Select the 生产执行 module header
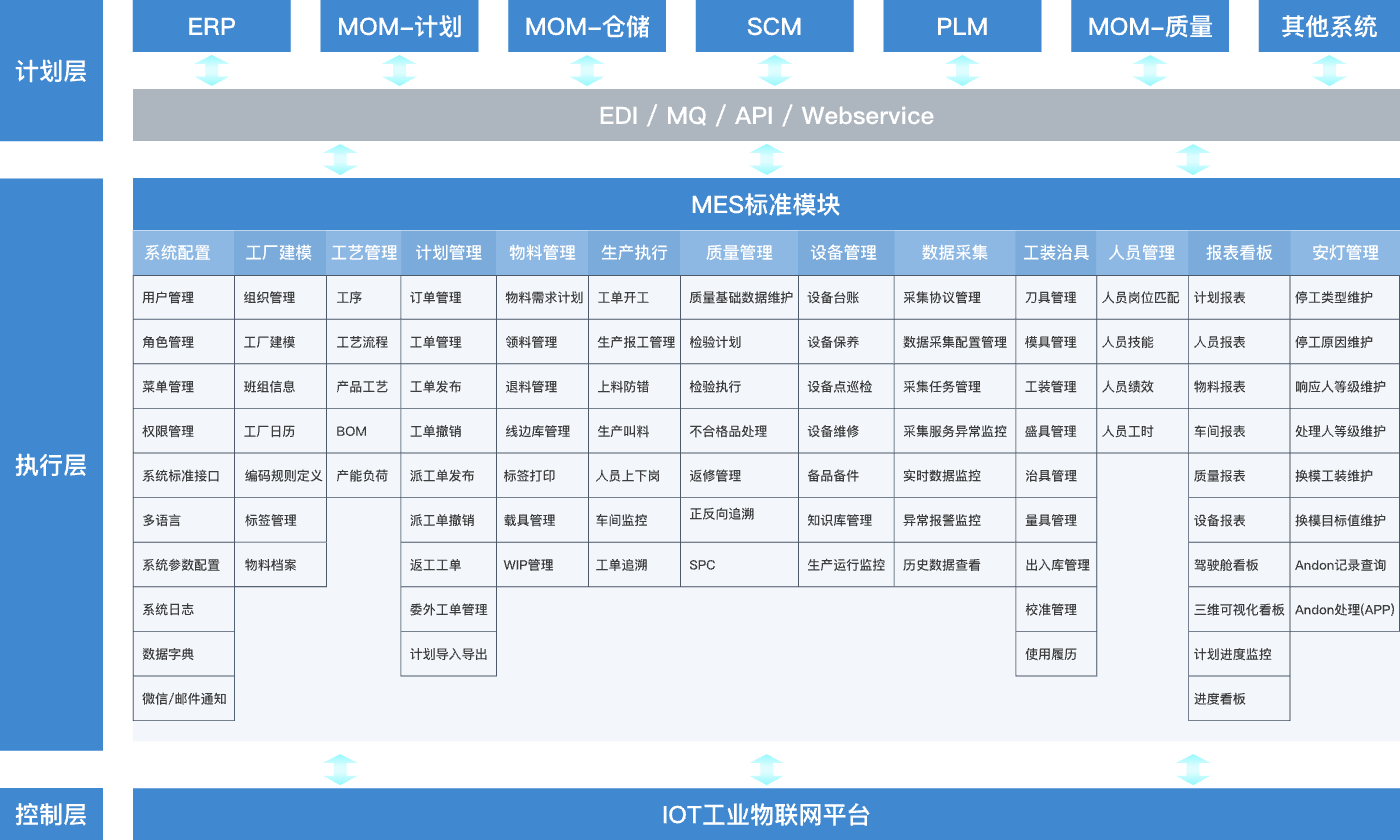The height and width of the screenshot is (840, 1400). [634, 253]
